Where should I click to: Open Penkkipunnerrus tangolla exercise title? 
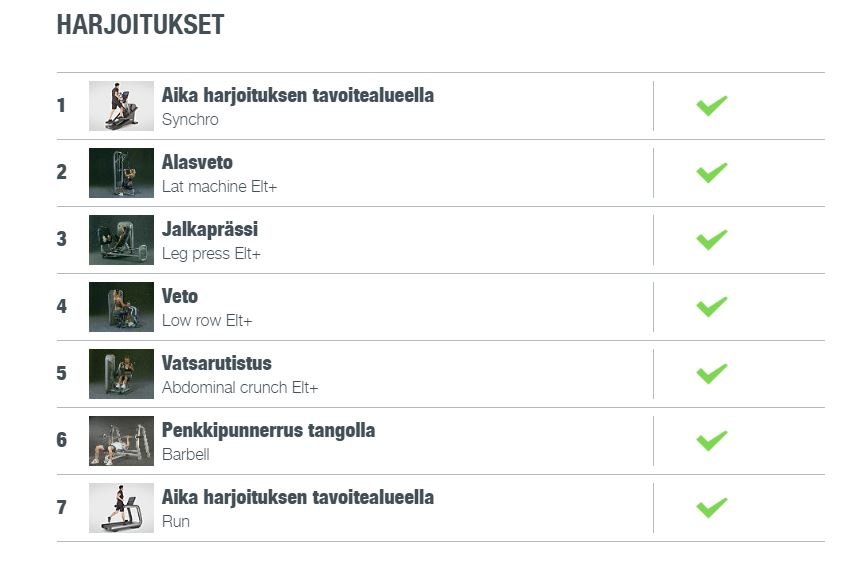click(x=268, y=430)
